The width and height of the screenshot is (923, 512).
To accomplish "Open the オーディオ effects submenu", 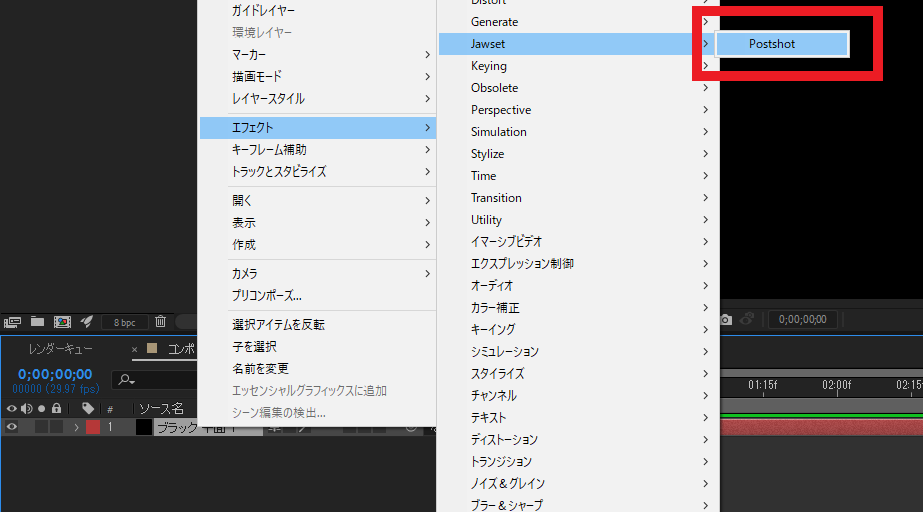I will click(577, 285).
